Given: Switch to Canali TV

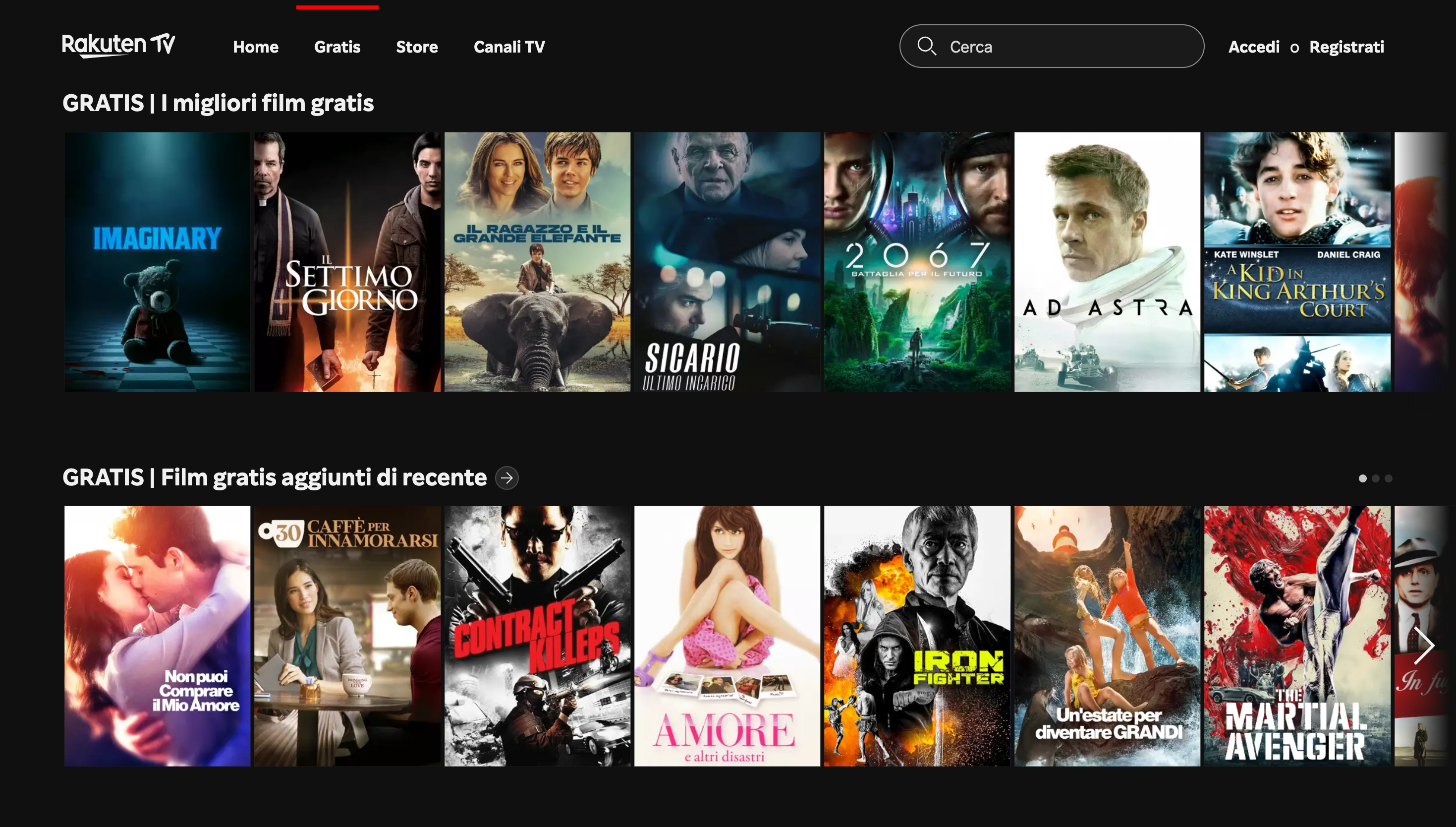Looking at the screenshot, I should click(509, 47).
